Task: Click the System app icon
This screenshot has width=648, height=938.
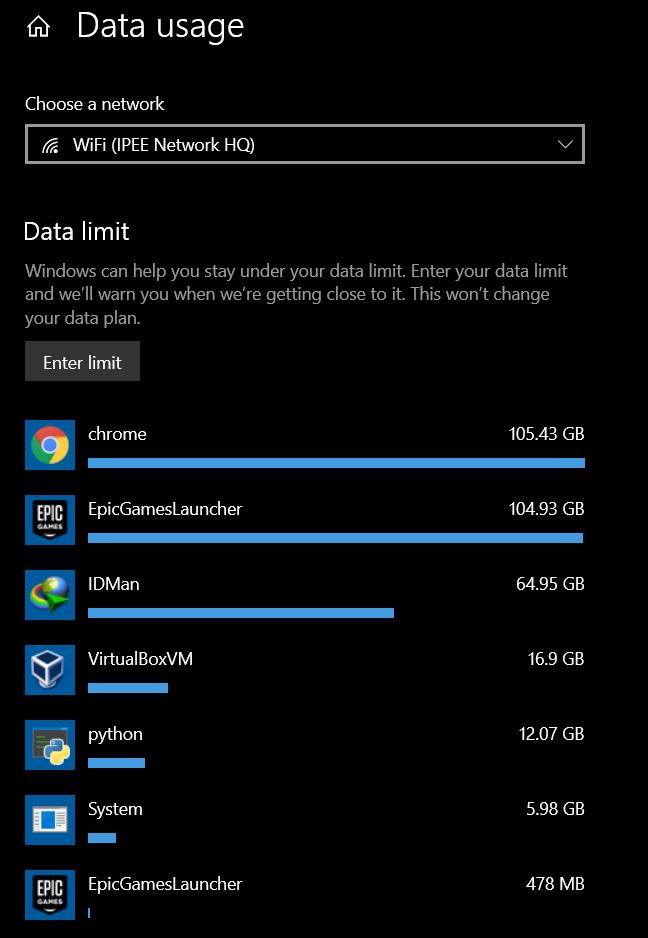Action: [50, 820]
